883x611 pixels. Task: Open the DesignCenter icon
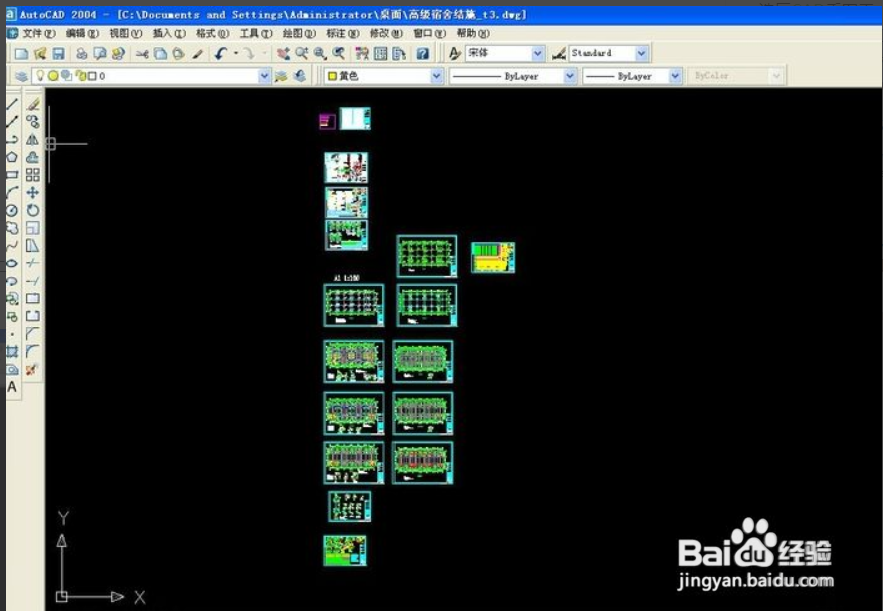pos(381,53)
